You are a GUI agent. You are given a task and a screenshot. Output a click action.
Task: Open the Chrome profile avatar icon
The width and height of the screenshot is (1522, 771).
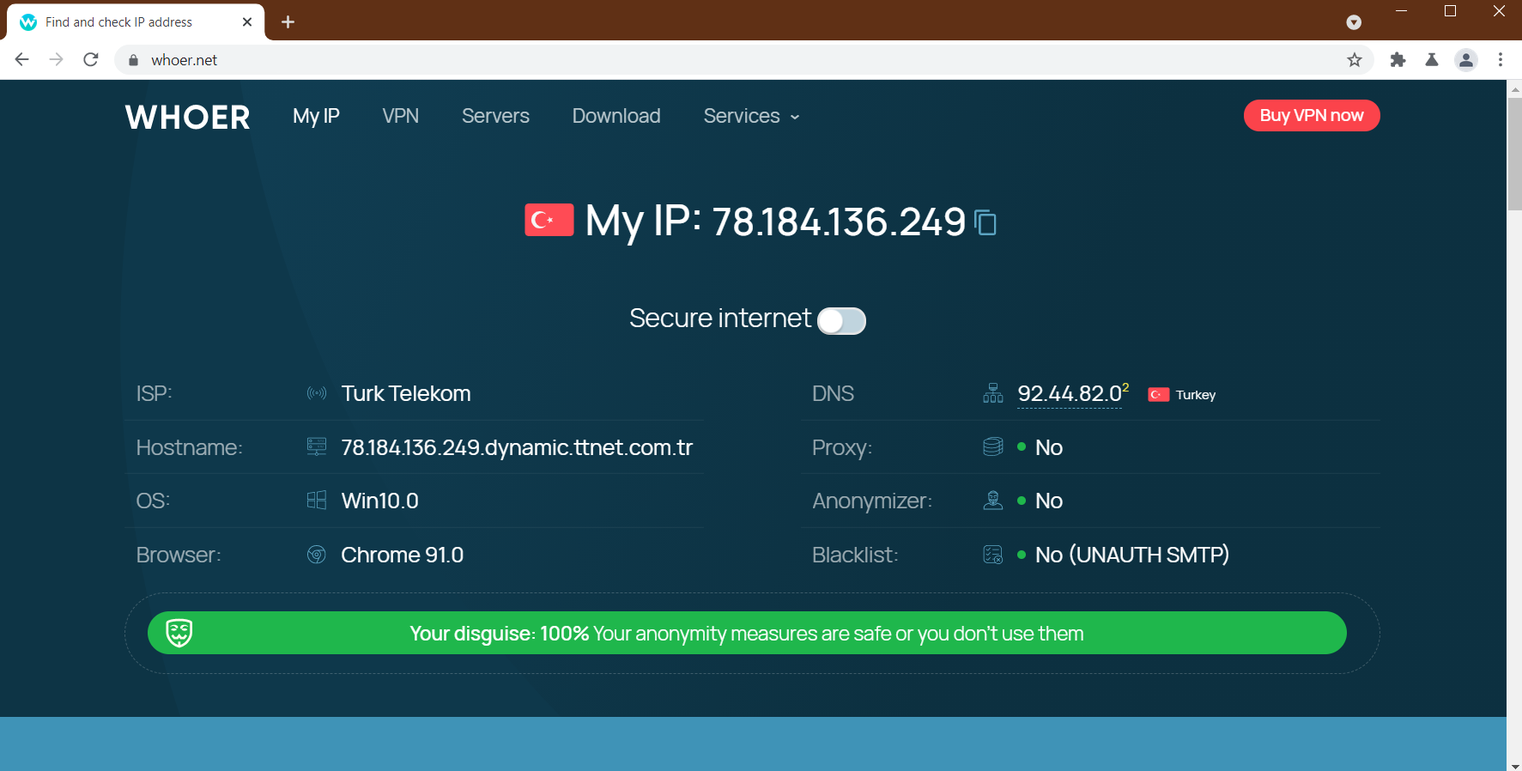coord(1466,60)
